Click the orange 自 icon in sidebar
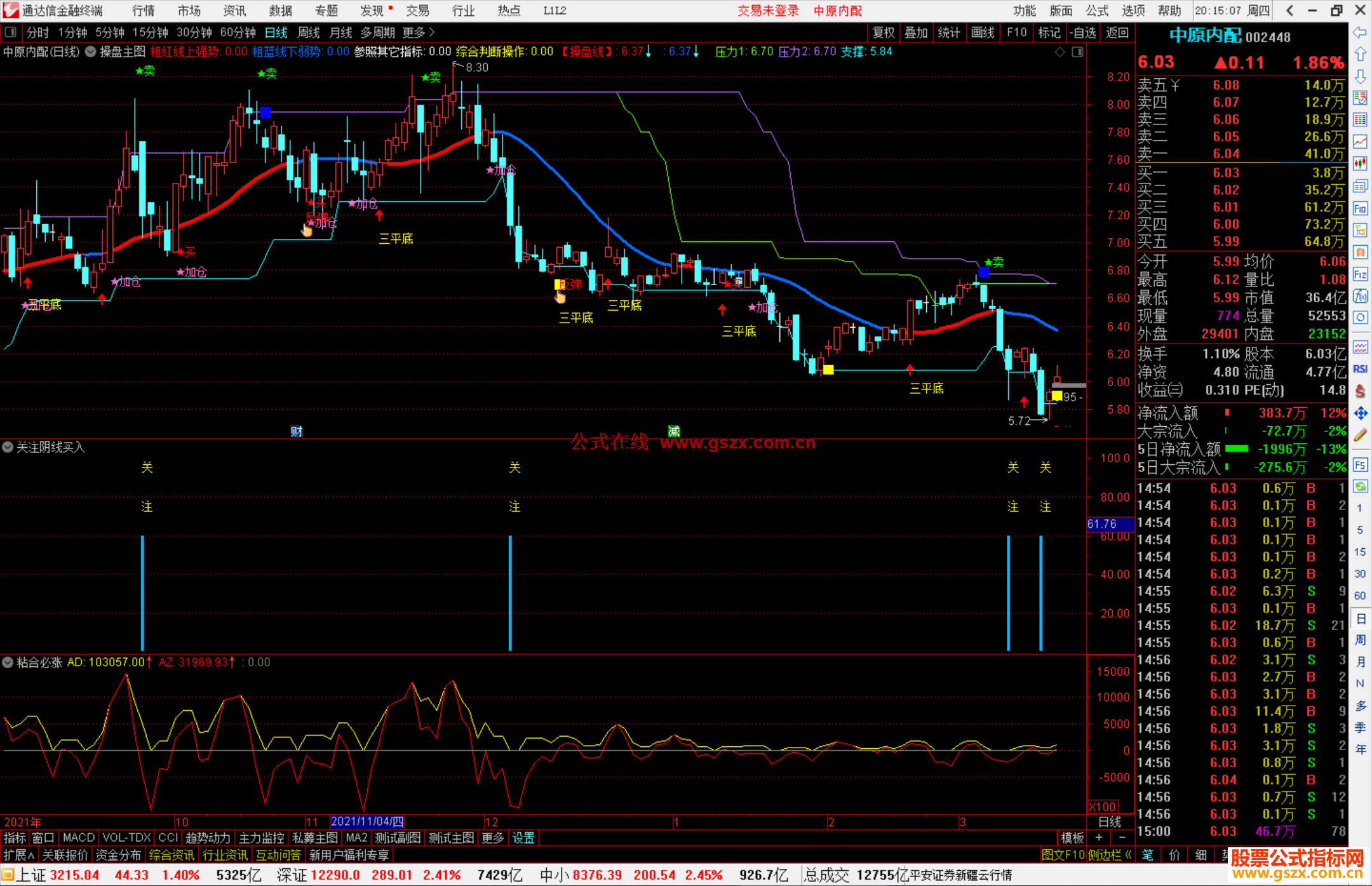 click(1360, 252)
